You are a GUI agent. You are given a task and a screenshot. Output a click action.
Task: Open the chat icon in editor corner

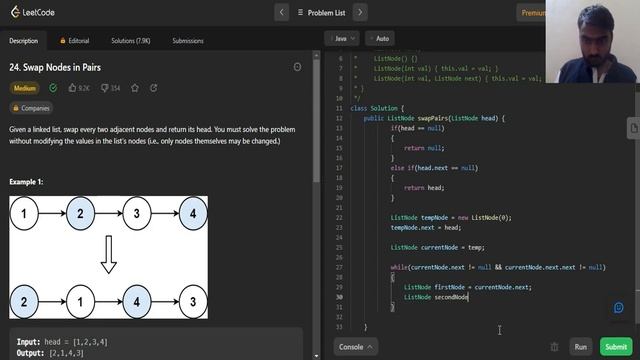pyautogui.click(x=619, y=308)
